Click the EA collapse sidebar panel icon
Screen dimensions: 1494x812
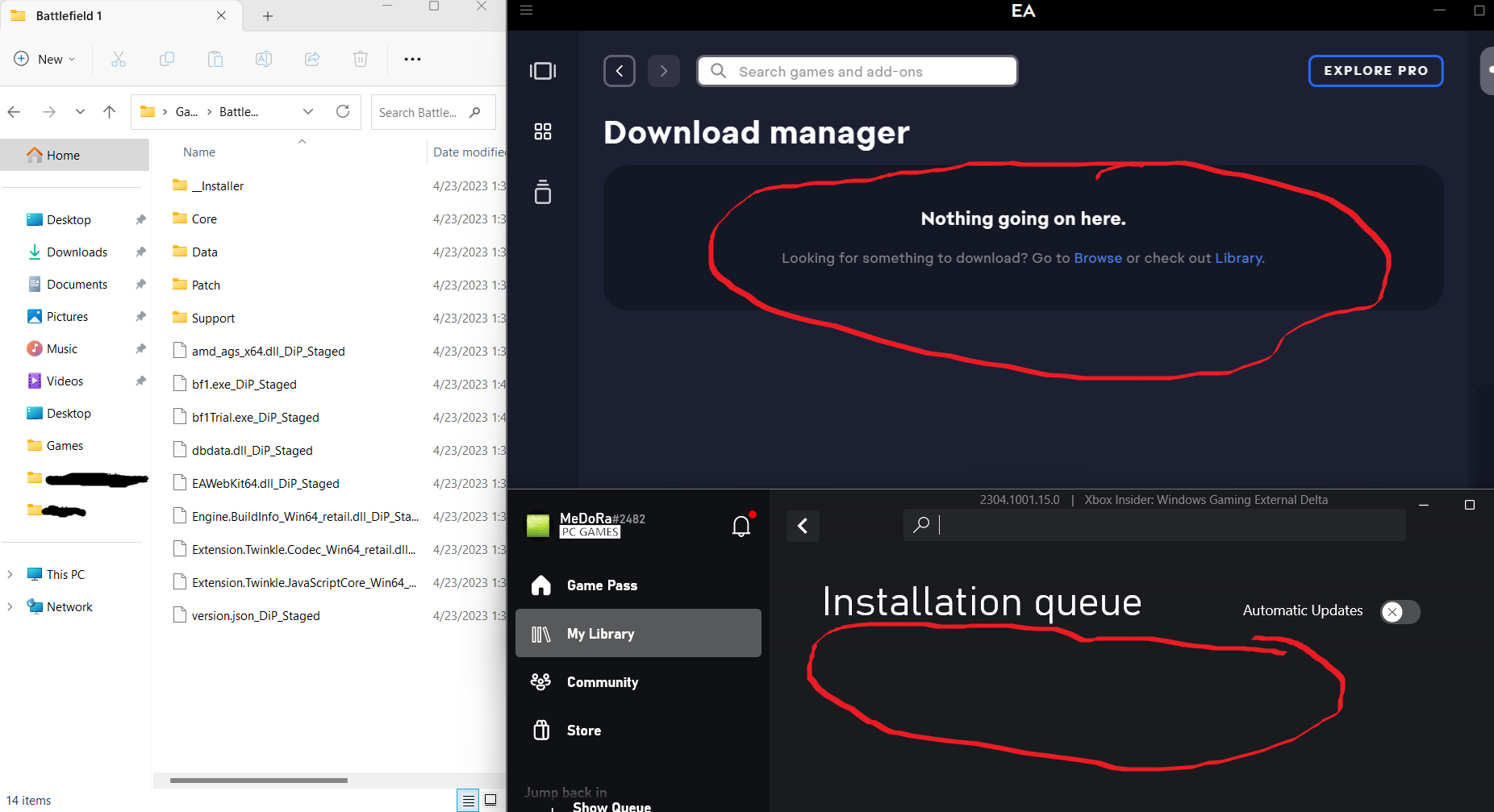coord(543,71)
